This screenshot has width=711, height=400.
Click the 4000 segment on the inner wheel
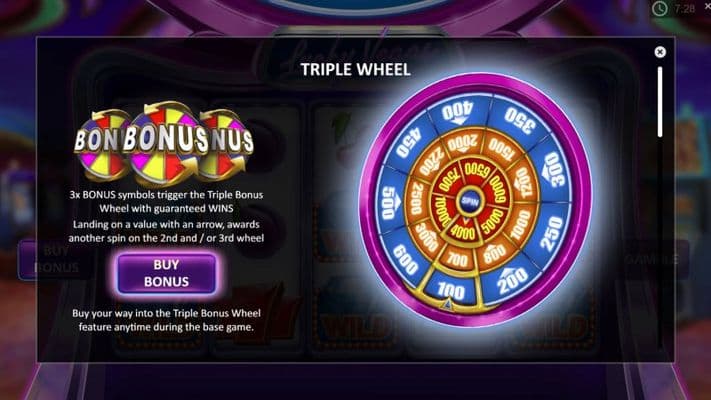click(463, 232)
